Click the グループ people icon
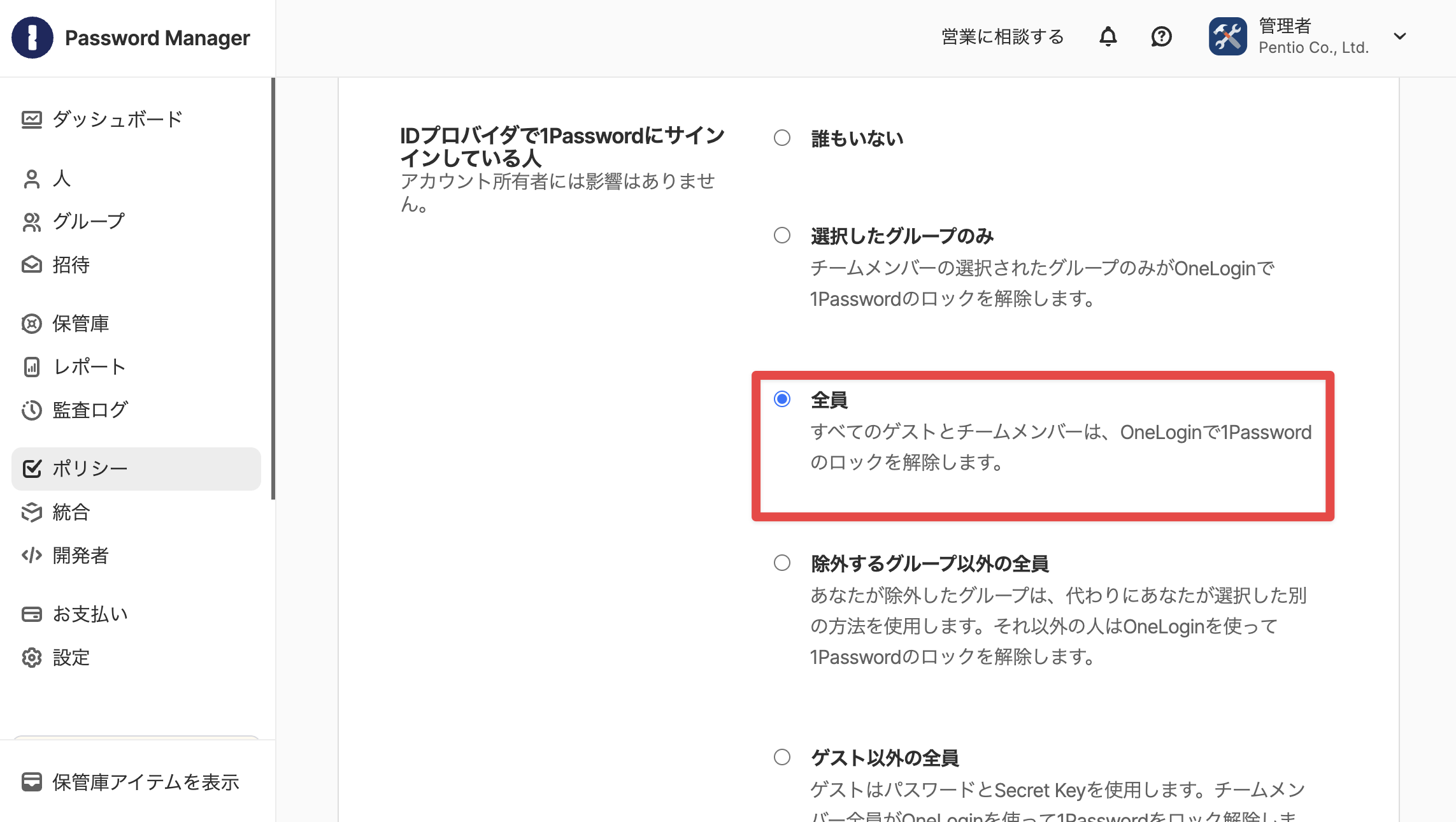The width and height of the screenshot is (1456, 822). click(x=32, y=222)
